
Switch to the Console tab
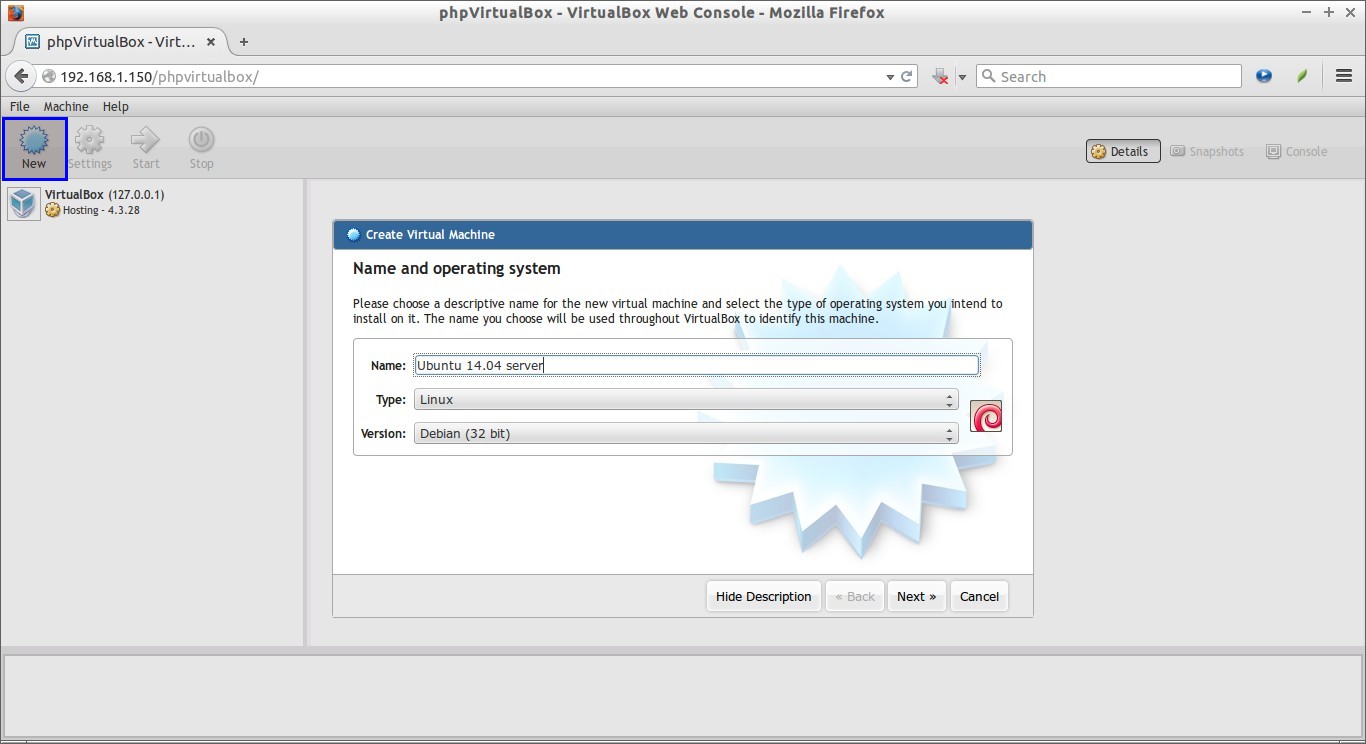(1297, 151)
